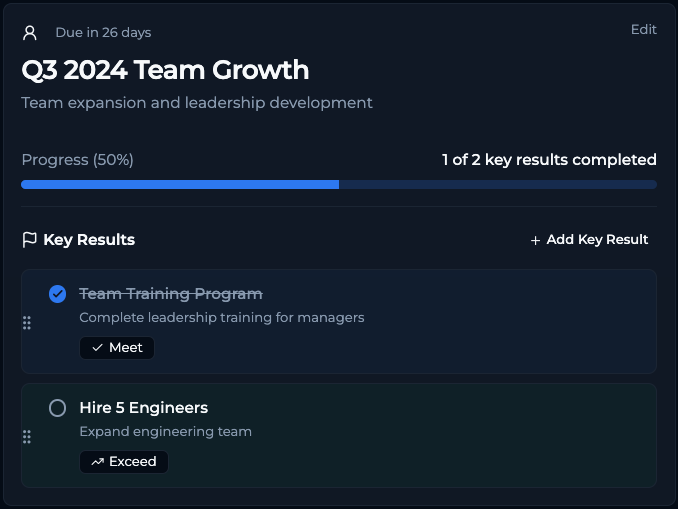
Task: Open the Team Training Program key result title
Action: pos(170,294)
